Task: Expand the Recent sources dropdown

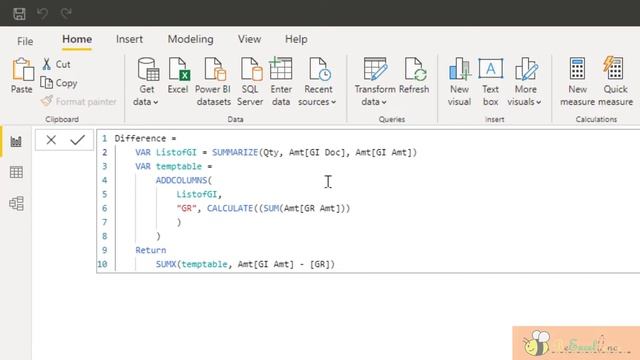Action: coord(317,102)
